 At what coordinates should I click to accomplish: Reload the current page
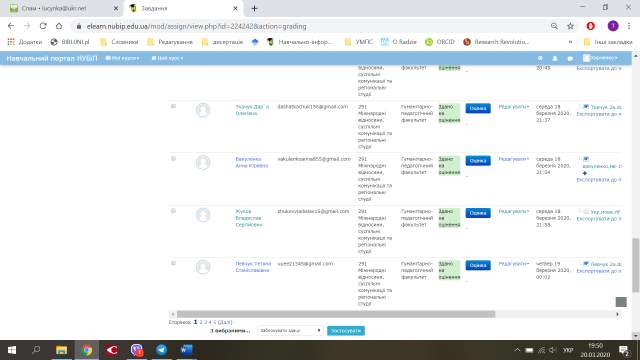pyautogui.click(x=43, y=26)
